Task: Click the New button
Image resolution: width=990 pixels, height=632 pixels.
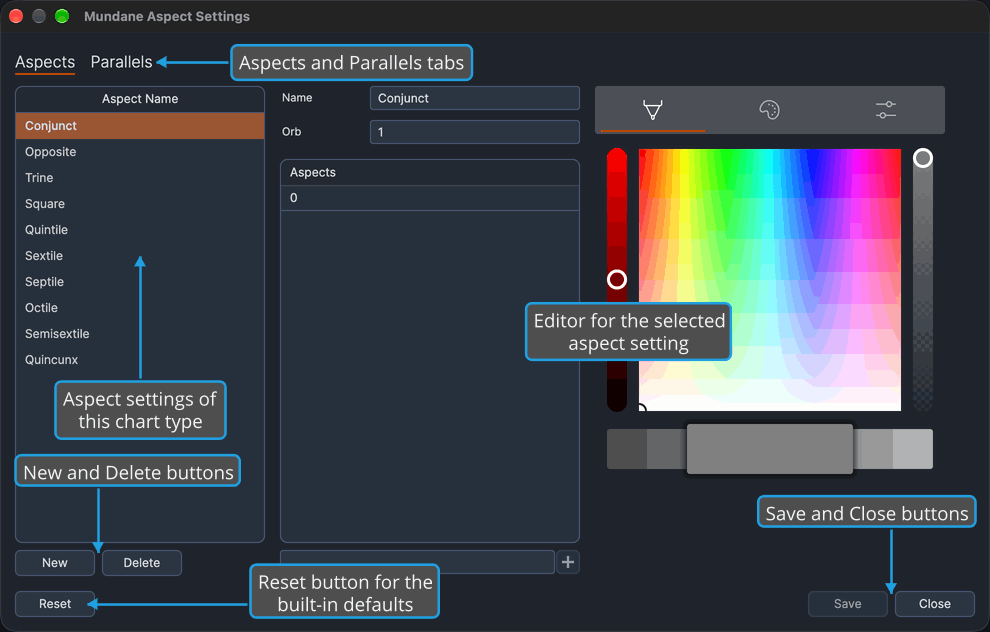Action: point(55,563)
